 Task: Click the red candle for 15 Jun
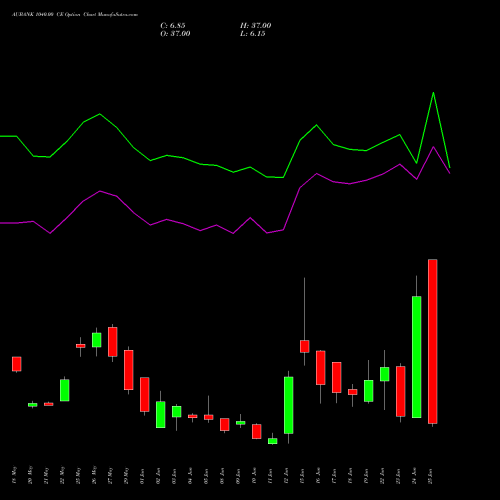(x=305, y=346)
